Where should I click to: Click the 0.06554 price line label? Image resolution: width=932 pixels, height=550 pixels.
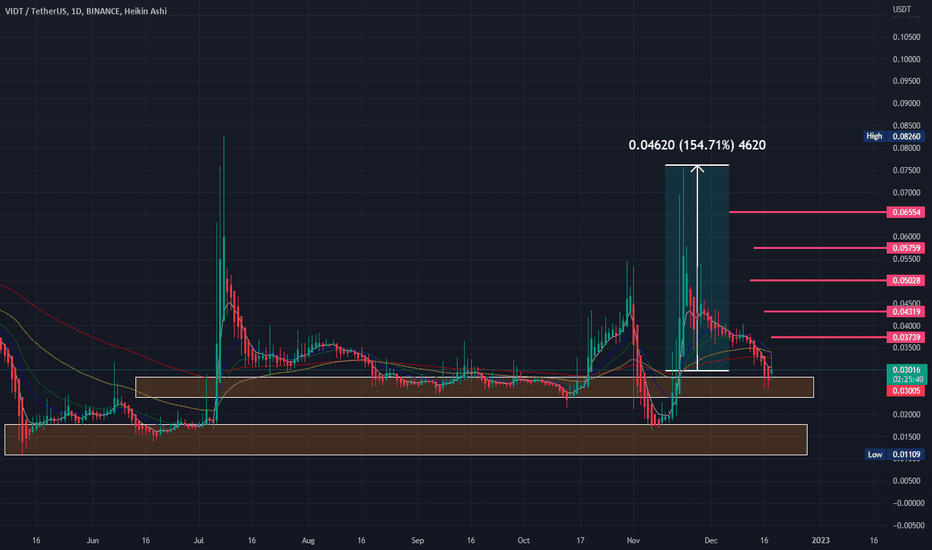click(x=905, y=212)
